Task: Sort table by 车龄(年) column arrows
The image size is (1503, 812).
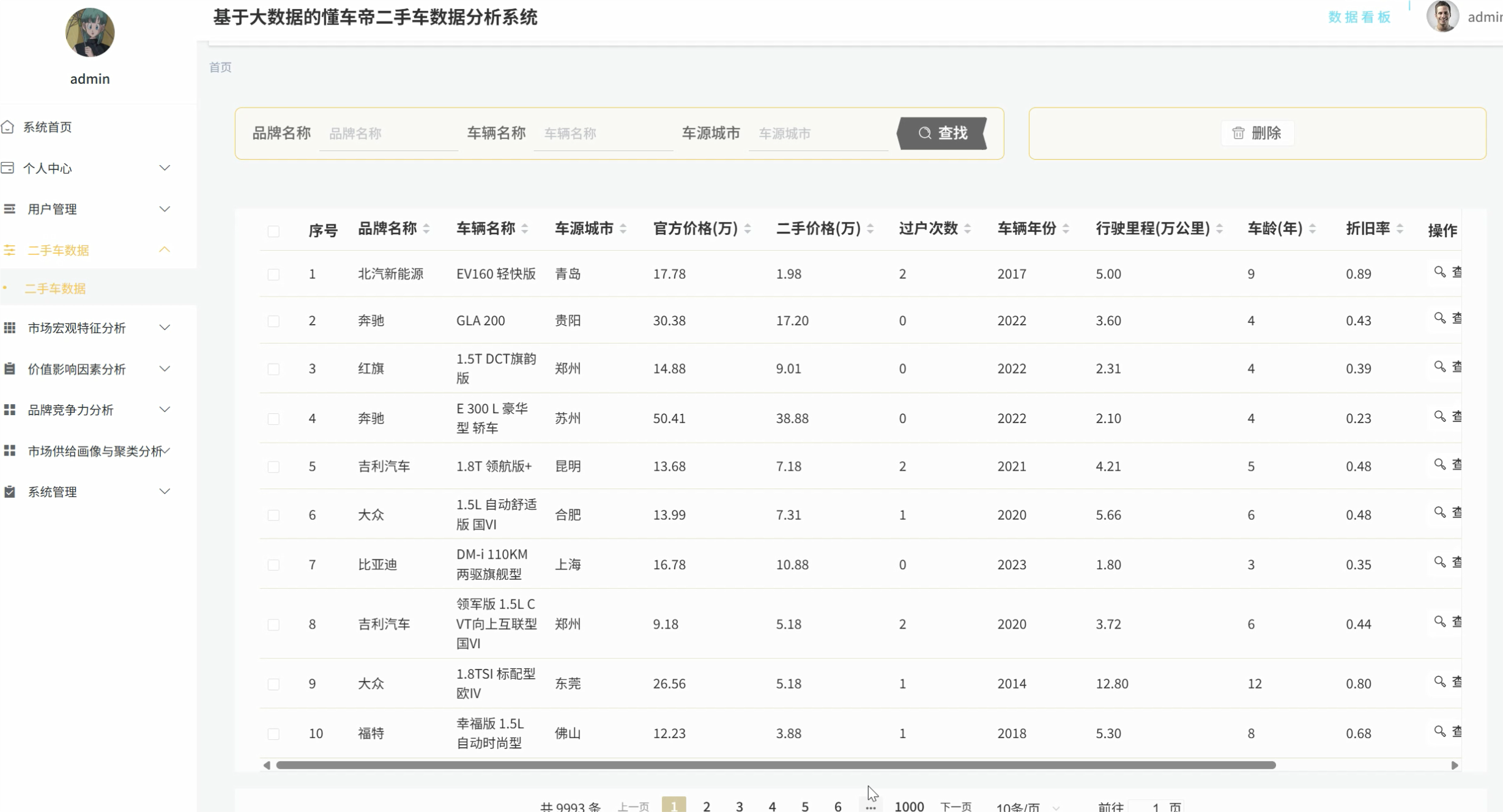Action: 1312,229
